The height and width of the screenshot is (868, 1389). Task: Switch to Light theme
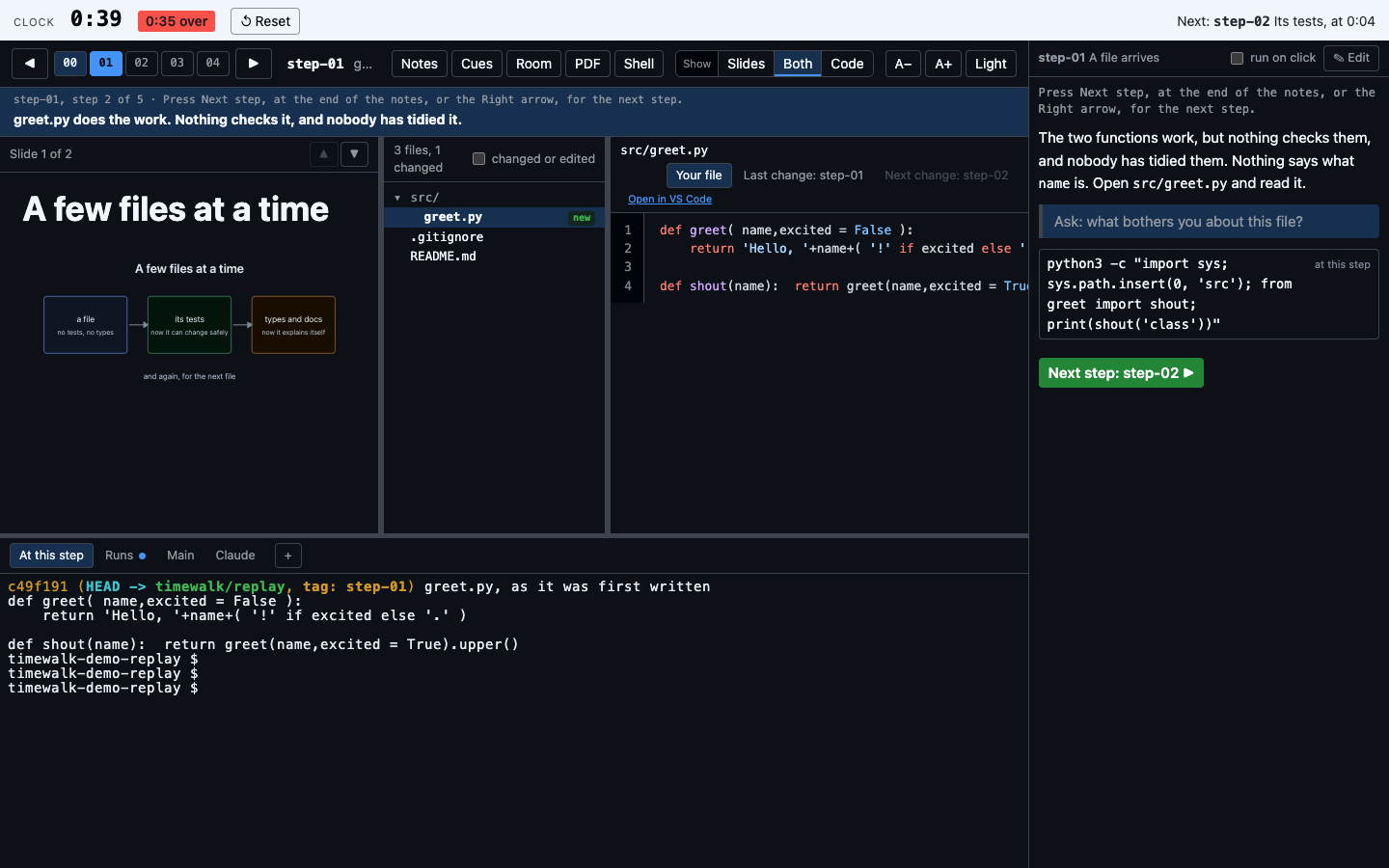(991, 64)
